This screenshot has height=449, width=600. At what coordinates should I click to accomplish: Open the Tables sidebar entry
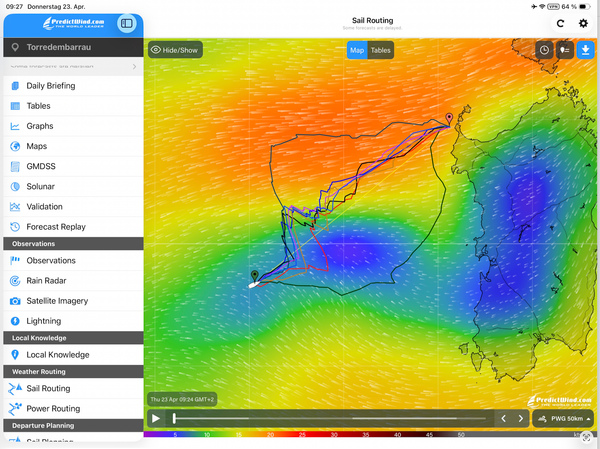click(73, 106)
